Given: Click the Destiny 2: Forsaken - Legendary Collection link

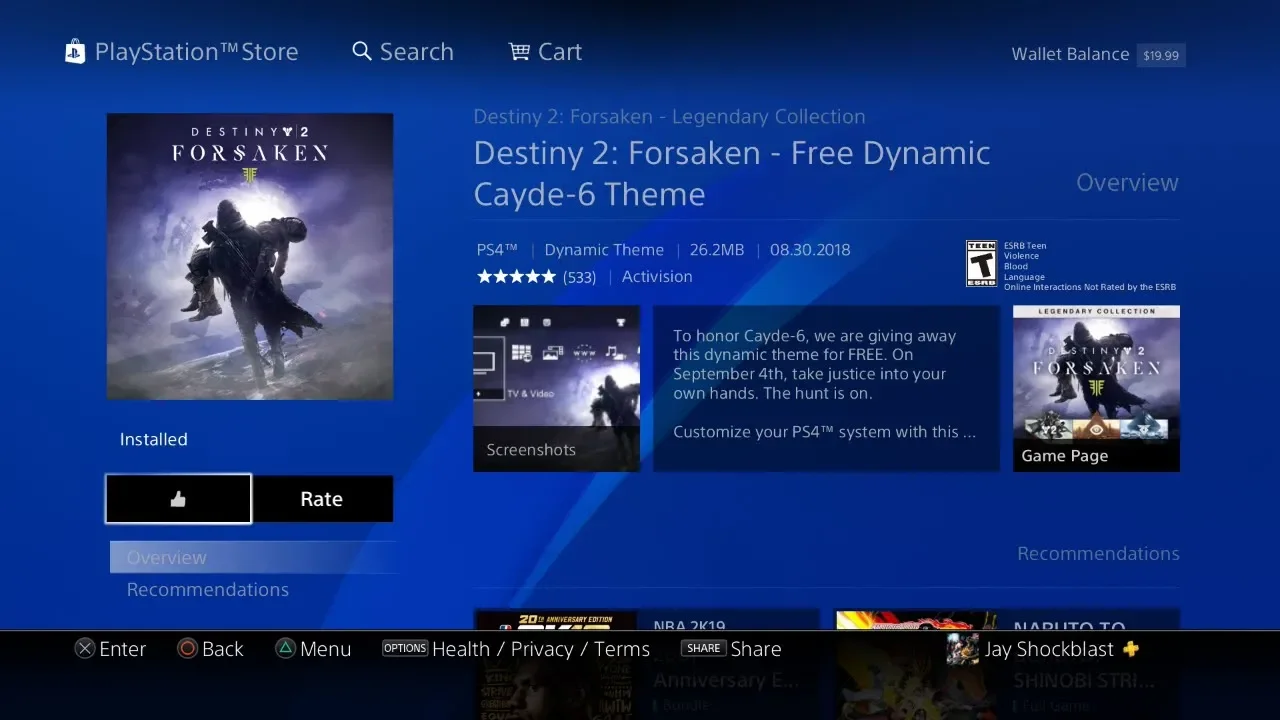Looking at the screenshot, I should click(x=669, y=117).
